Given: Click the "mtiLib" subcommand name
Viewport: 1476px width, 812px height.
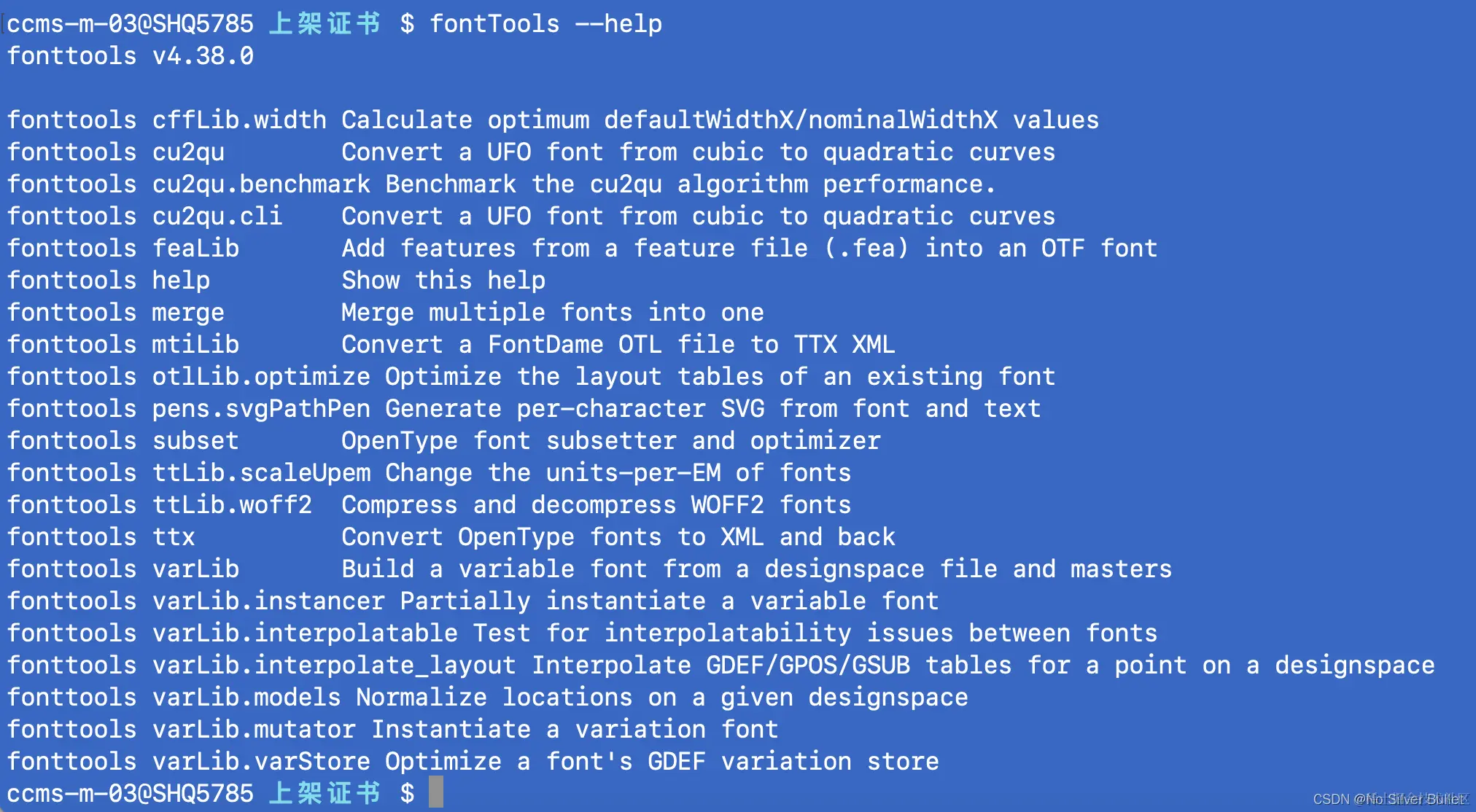Looking at the screenshot, I should (x=195, y=345).
